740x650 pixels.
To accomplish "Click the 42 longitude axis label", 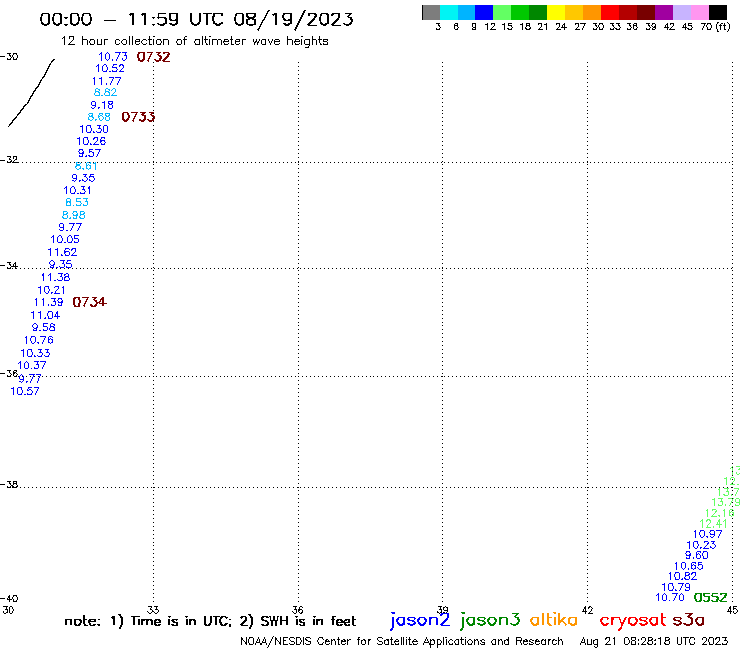I will click(x=587, y=610).
